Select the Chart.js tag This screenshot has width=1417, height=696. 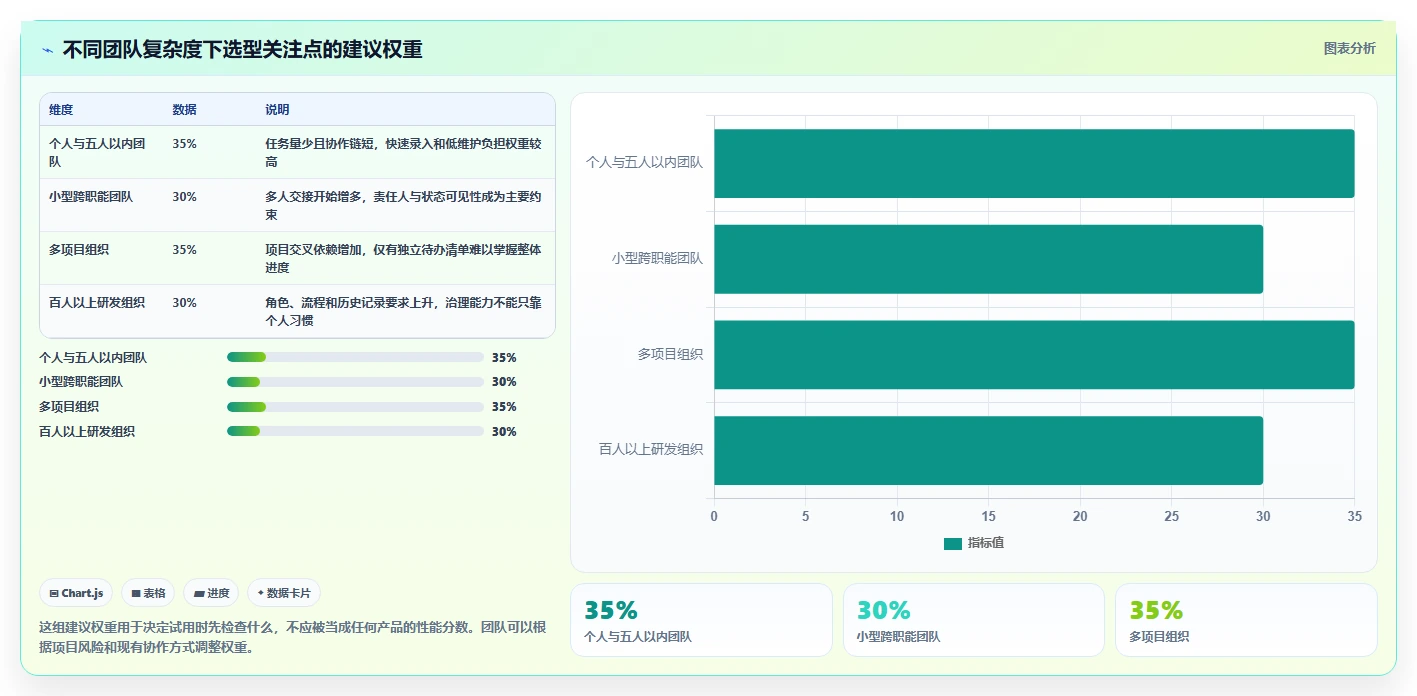(76, 593)
